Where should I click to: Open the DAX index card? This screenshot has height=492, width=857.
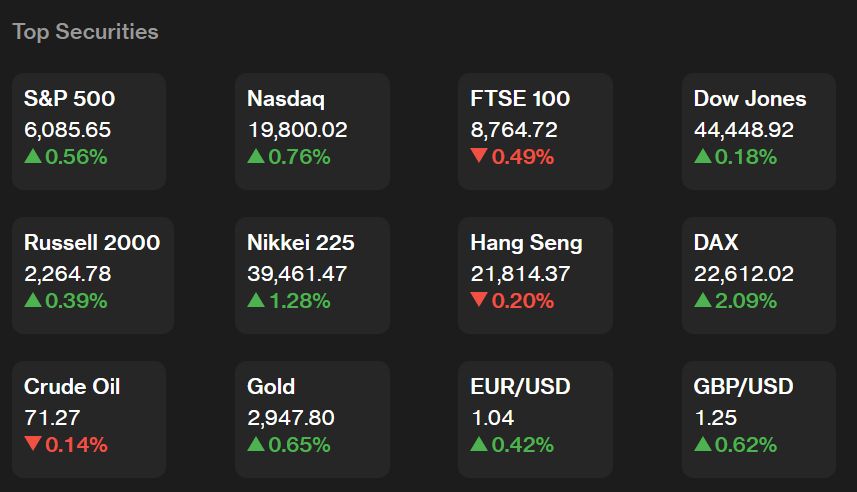[759, 276]
